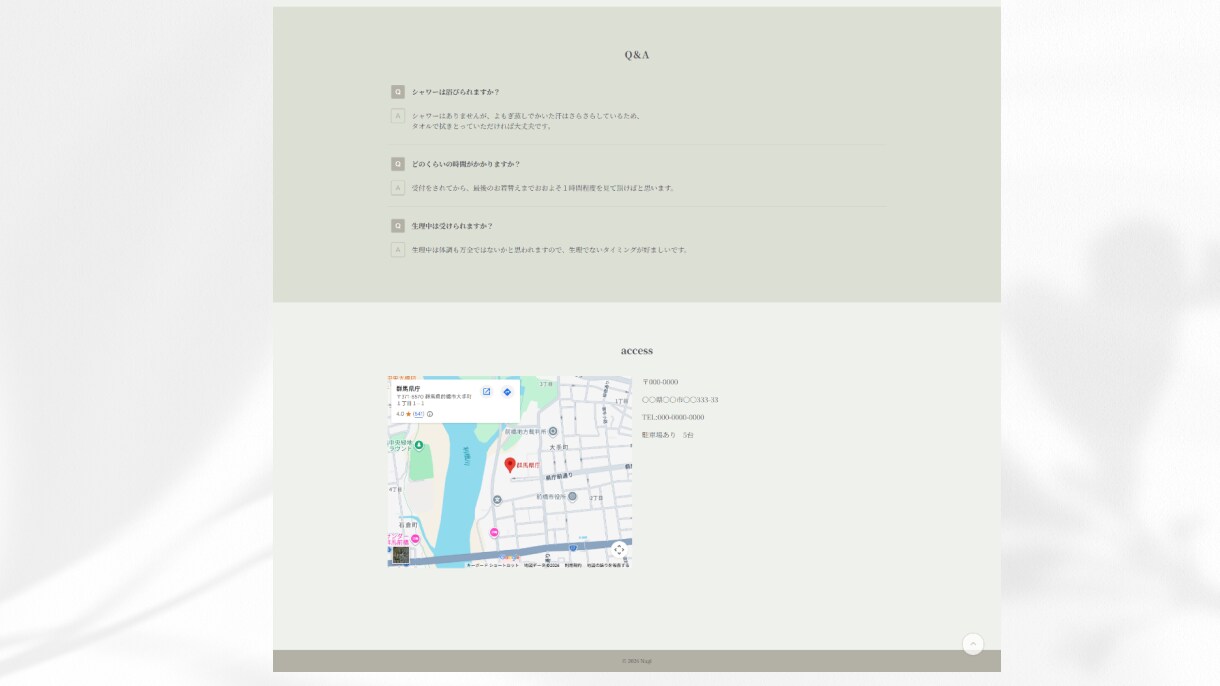Viewport: 1220px width, 686px height.
Task: Open the 541 reviews link on map
Action: click(418, 414)
